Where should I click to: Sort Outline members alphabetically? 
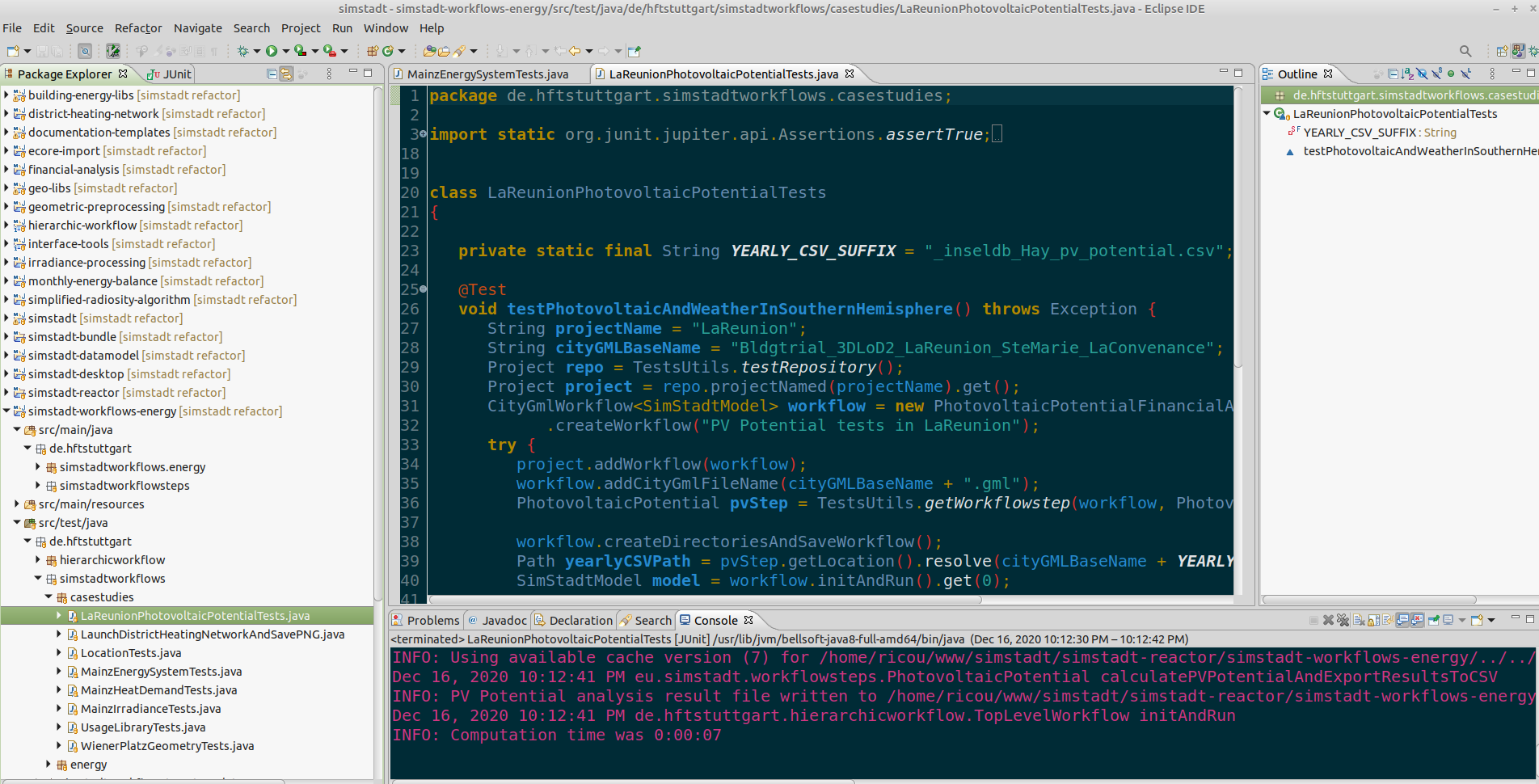(x=1407, y=74)
